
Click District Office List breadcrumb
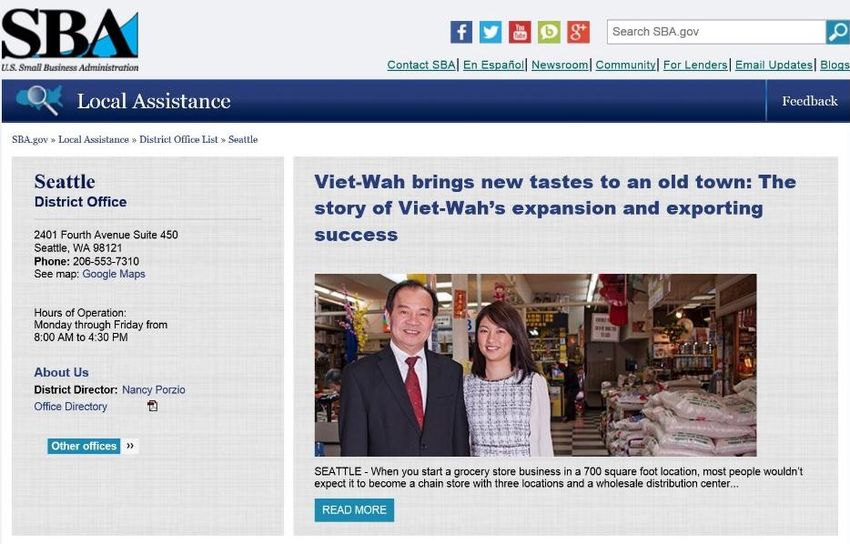click(178, 139)
